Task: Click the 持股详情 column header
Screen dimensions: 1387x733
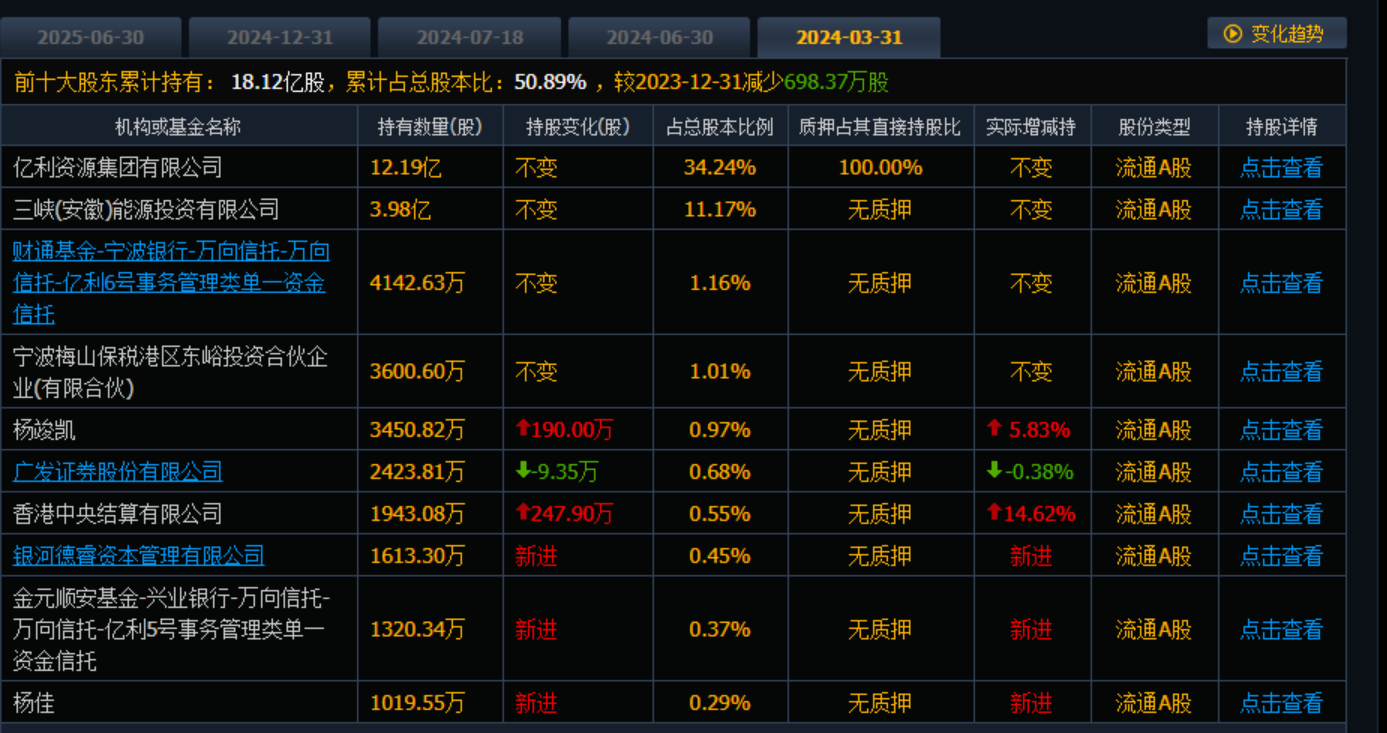Action: [x=1281, y=127]
